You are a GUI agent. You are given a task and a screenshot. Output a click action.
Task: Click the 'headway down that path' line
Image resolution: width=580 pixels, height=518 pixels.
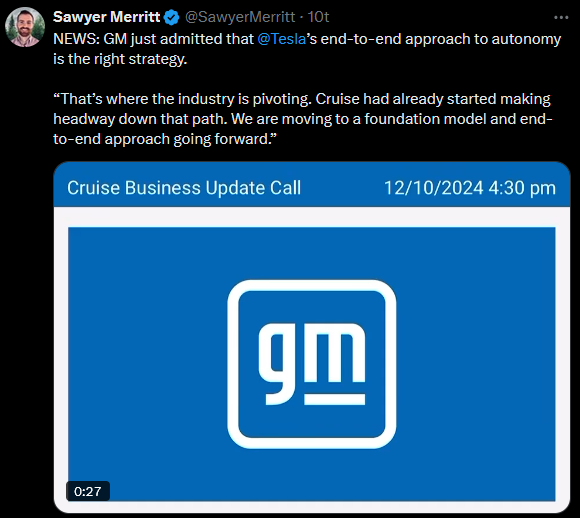tap(303, 119)
